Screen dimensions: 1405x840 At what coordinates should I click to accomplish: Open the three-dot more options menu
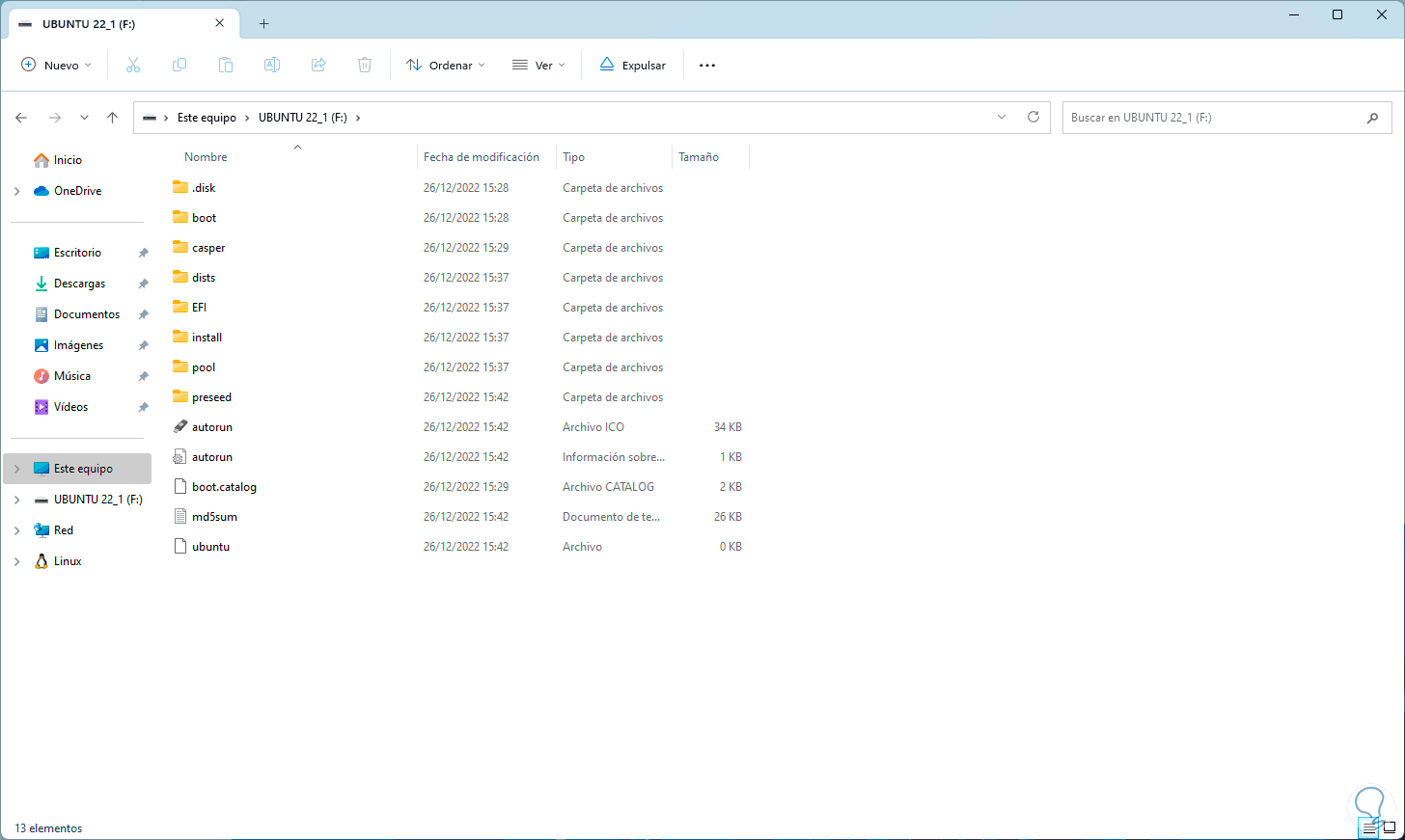707,66
